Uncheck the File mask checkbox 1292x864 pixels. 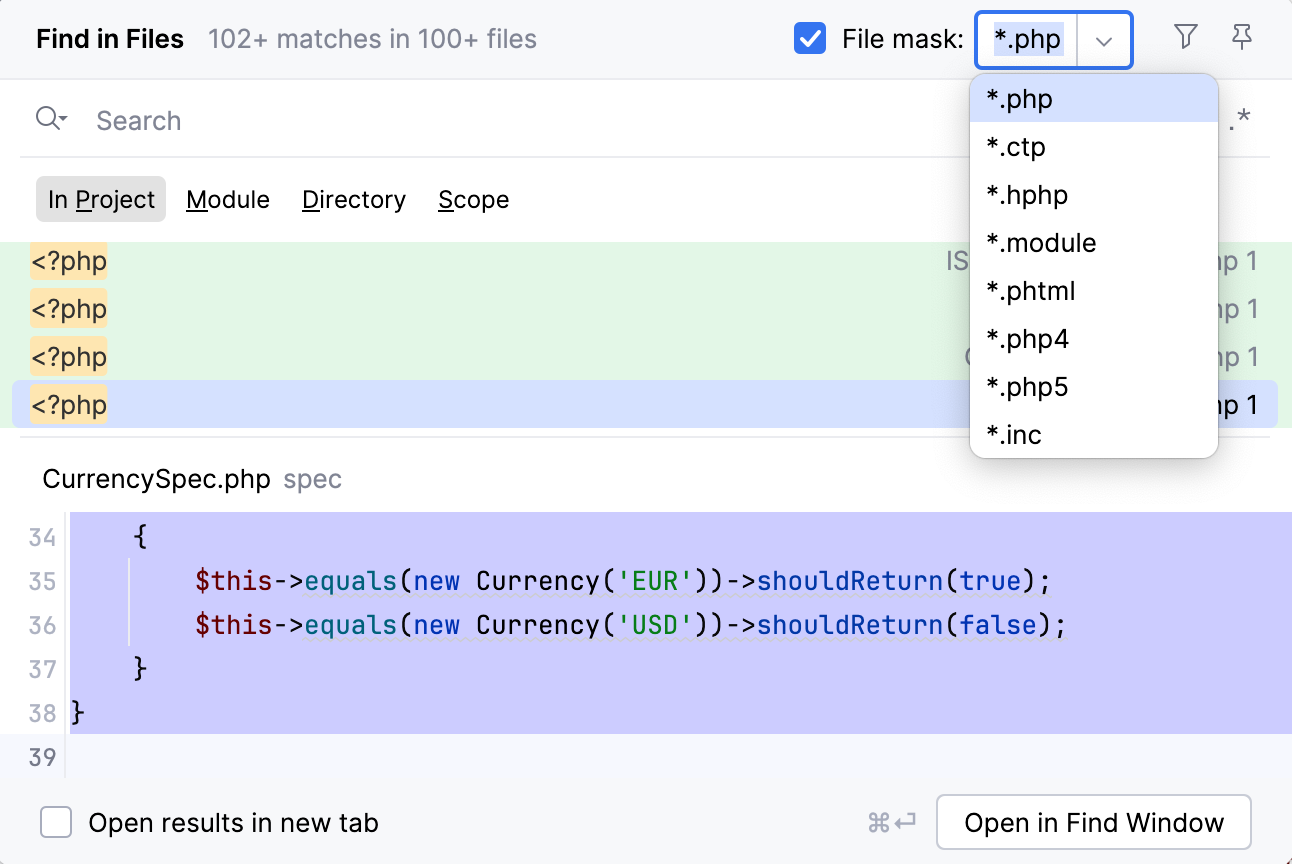(810, 39)
